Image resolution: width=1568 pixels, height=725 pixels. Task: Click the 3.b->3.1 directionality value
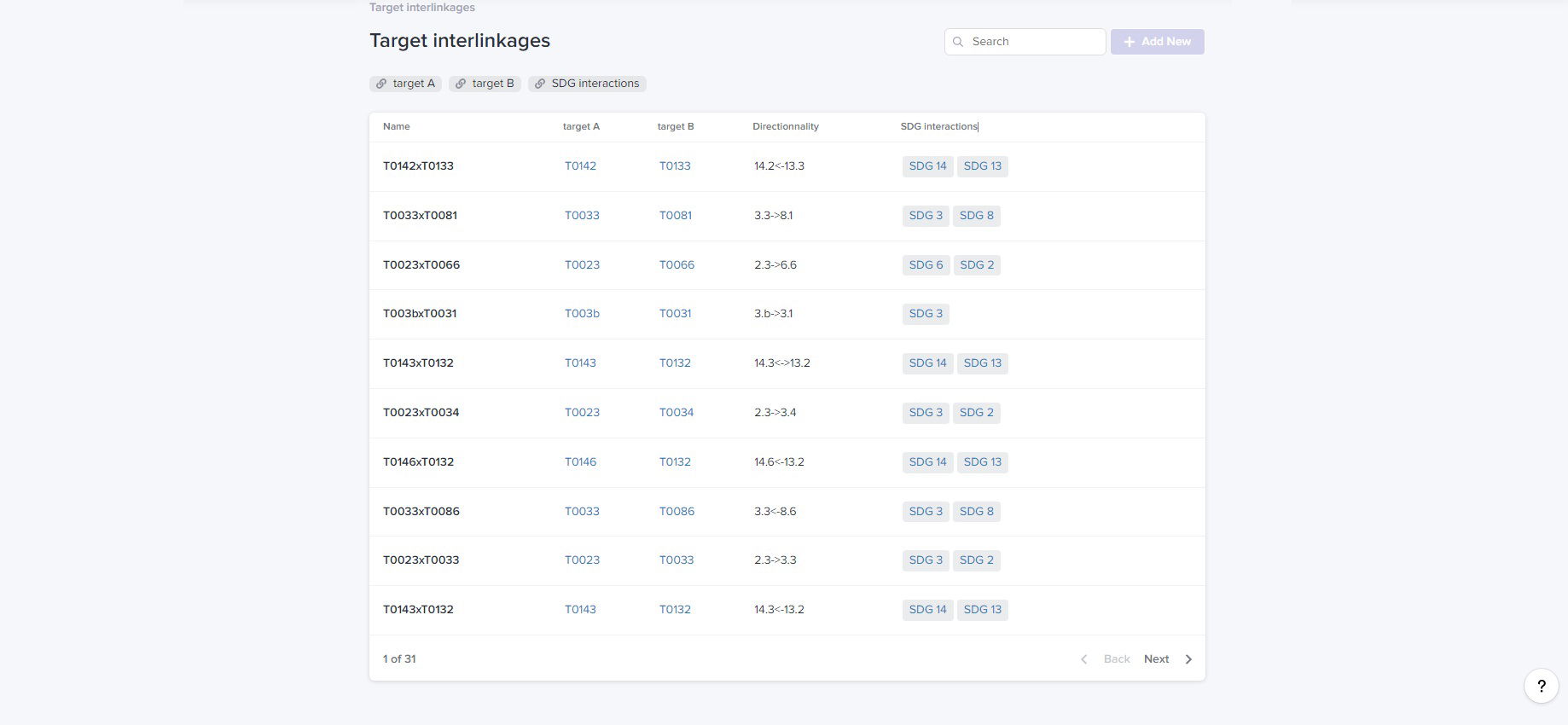coord(773,314)
